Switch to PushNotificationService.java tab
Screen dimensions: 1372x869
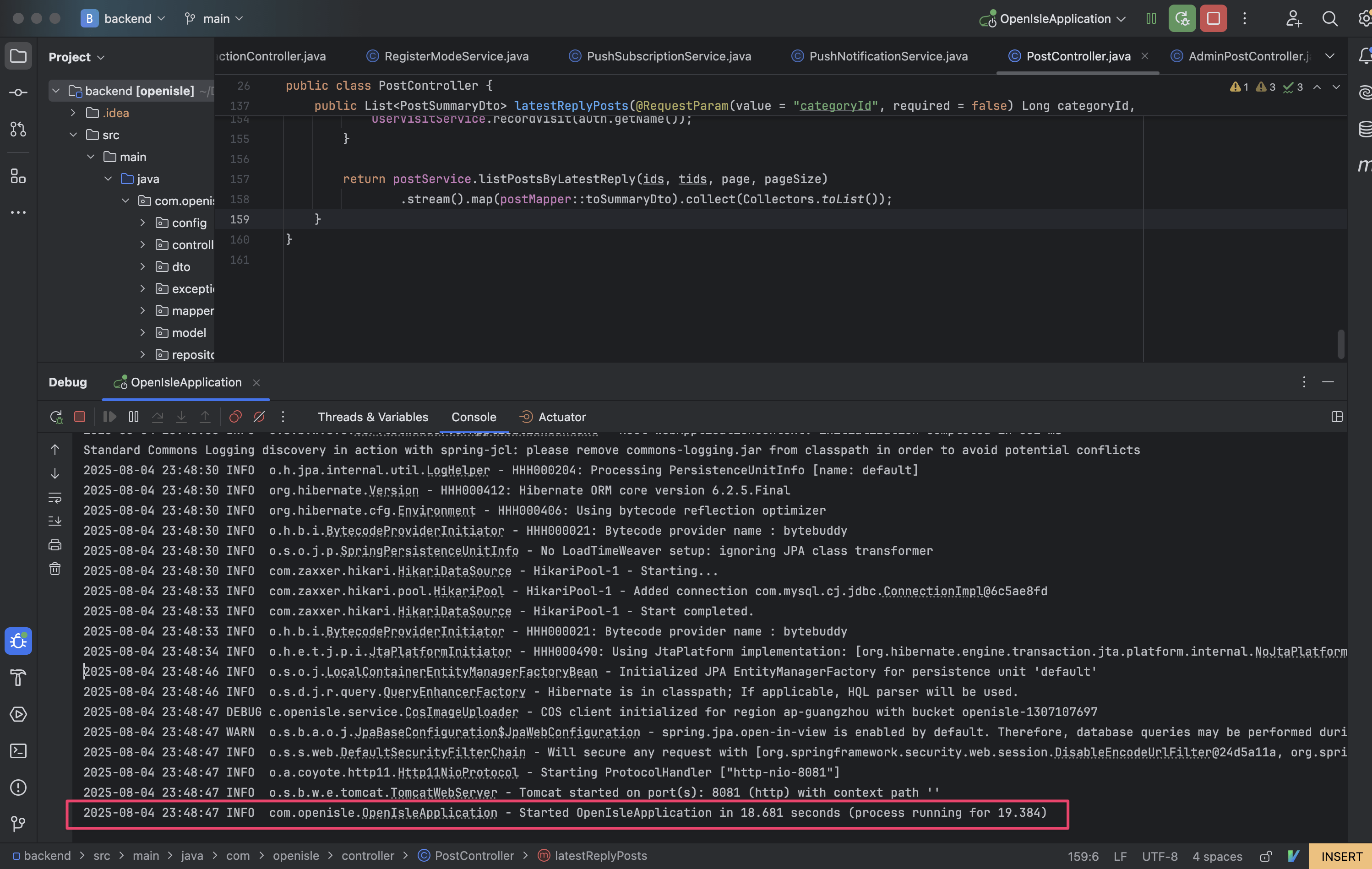pyautogui.click(x=880, y=56)
